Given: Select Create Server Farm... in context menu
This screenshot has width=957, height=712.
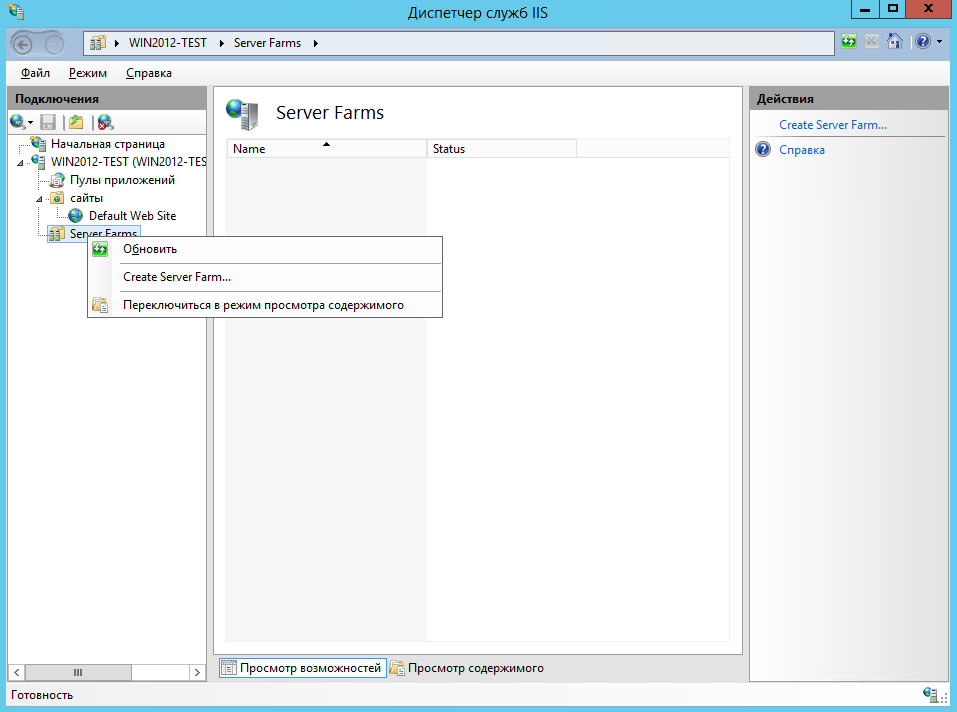Looking at the screenshot, I should click(x=176, y=277).
